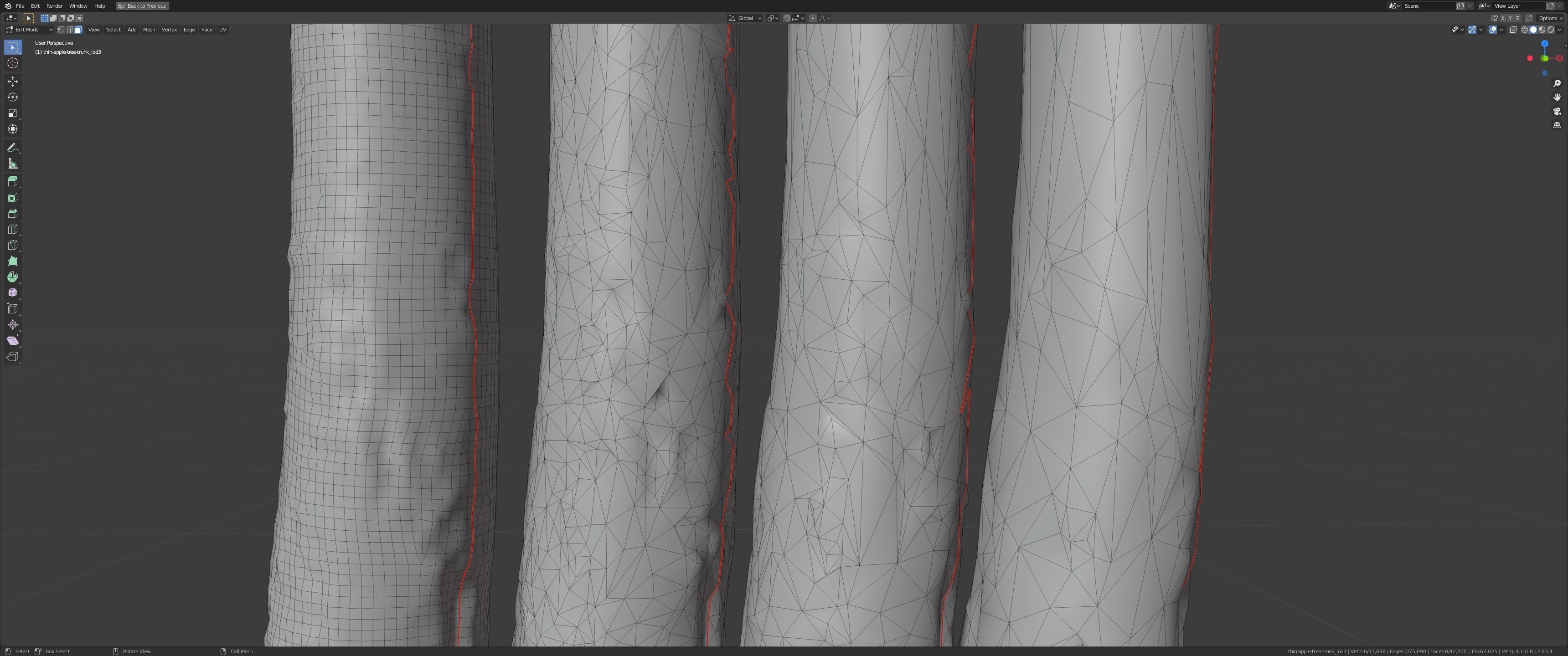Select the Edge Slide tool
This screenshot has height=656, width=1568.
13,308
